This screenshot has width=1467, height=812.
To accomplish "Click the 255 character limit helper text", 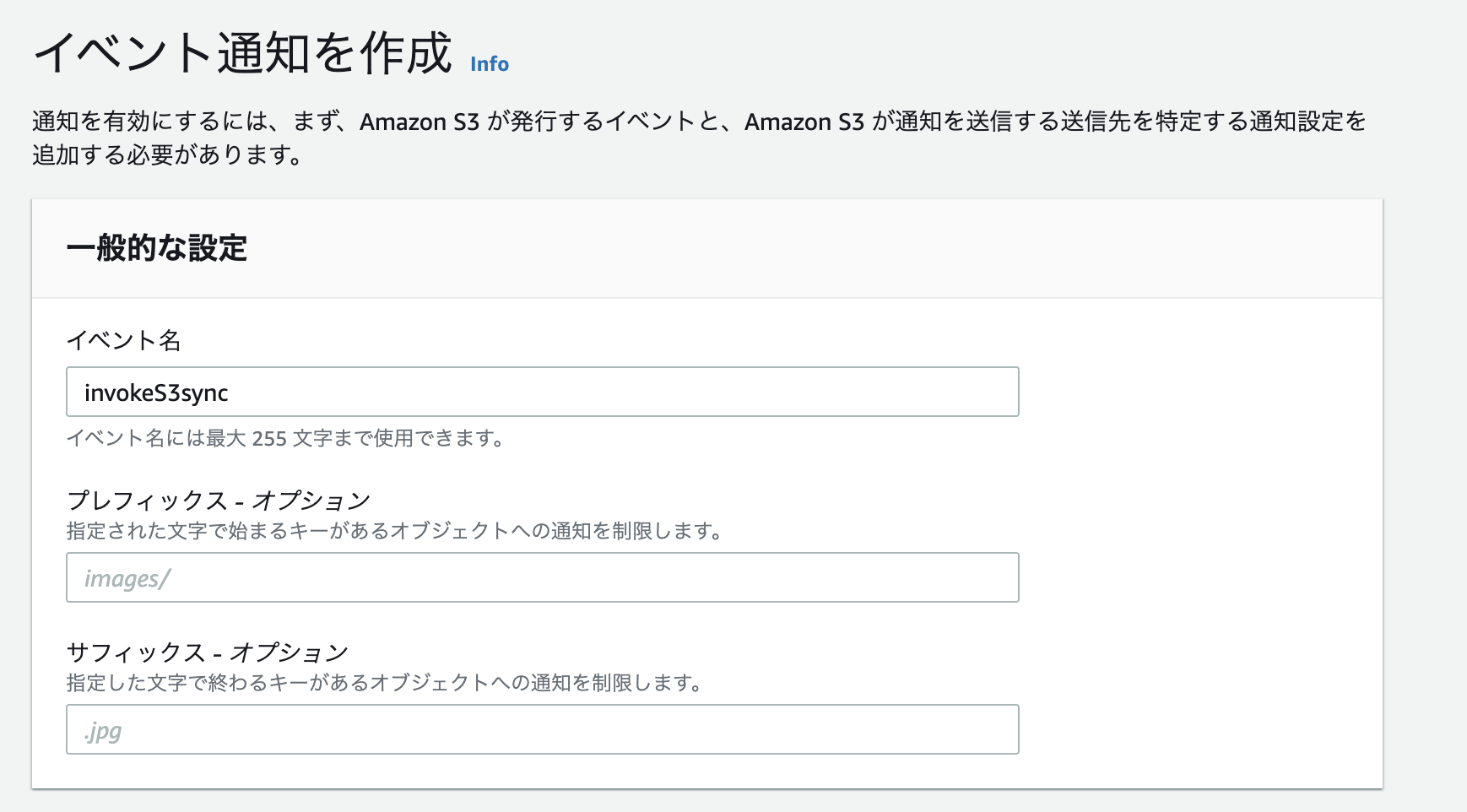I will pos(287,438).
